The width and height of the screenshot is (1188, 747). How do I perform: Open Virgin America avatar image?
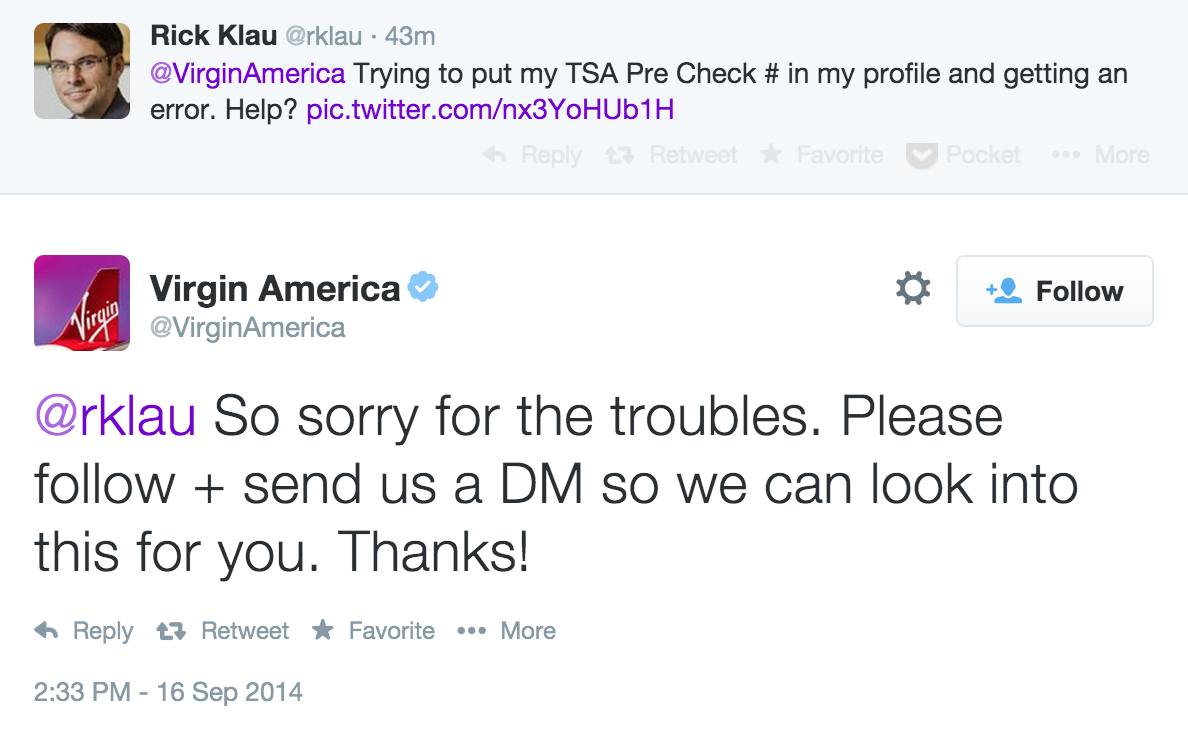pos(82,303)
